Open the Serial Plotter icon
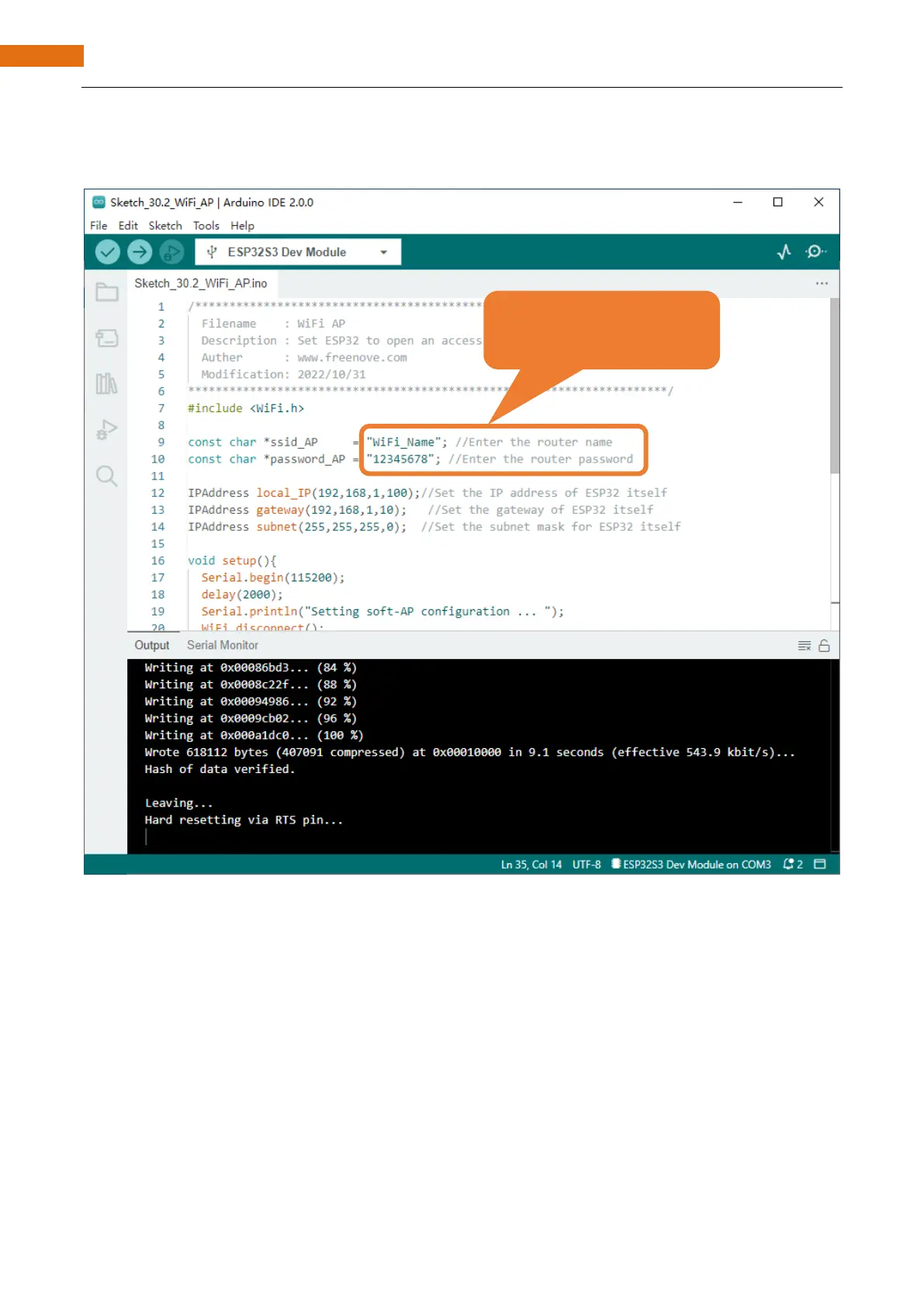The height and width of the screenshot is (1307, 924). [x=784, y=251]
